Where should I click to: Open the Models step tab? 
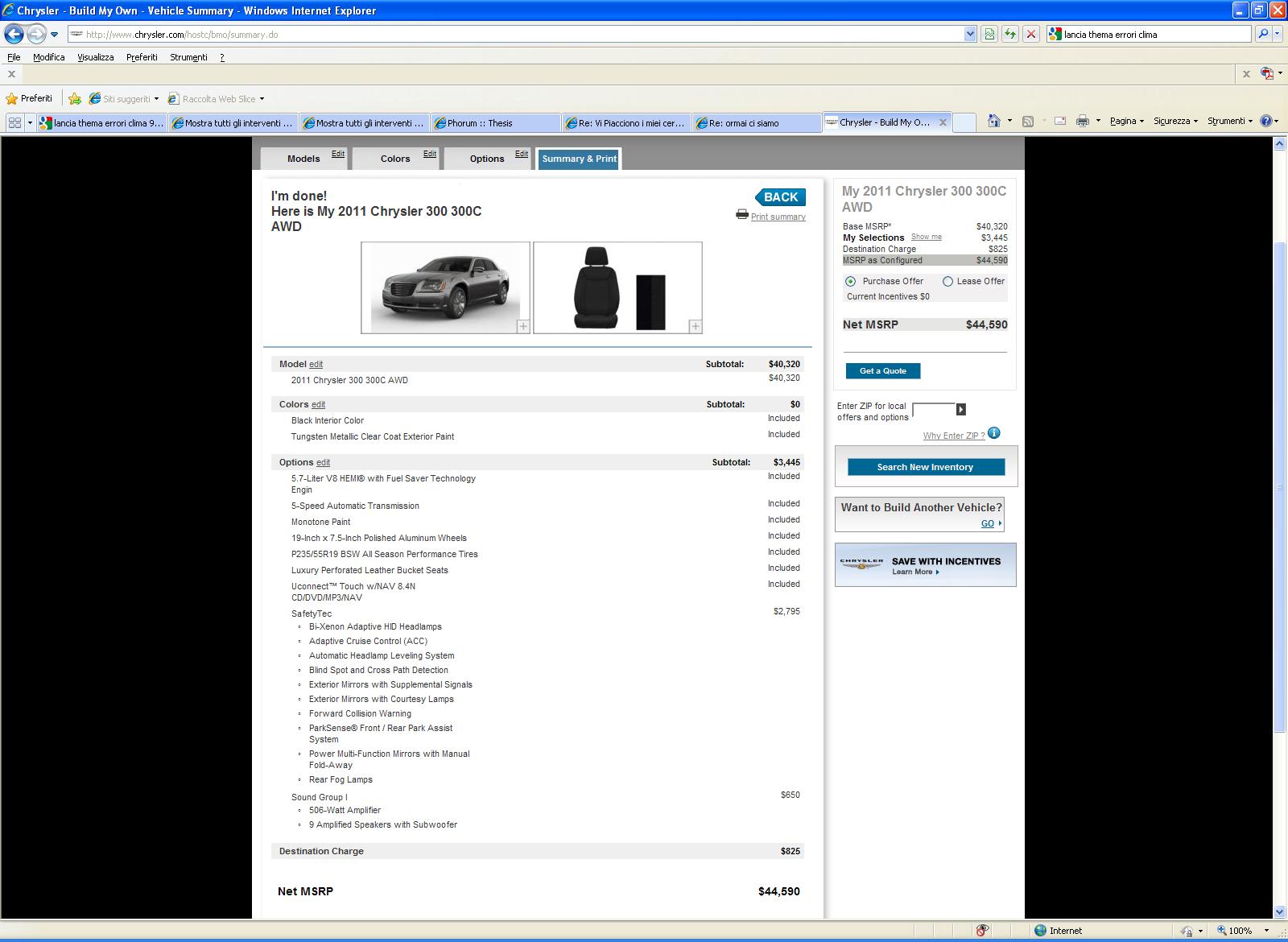(303, 159)
